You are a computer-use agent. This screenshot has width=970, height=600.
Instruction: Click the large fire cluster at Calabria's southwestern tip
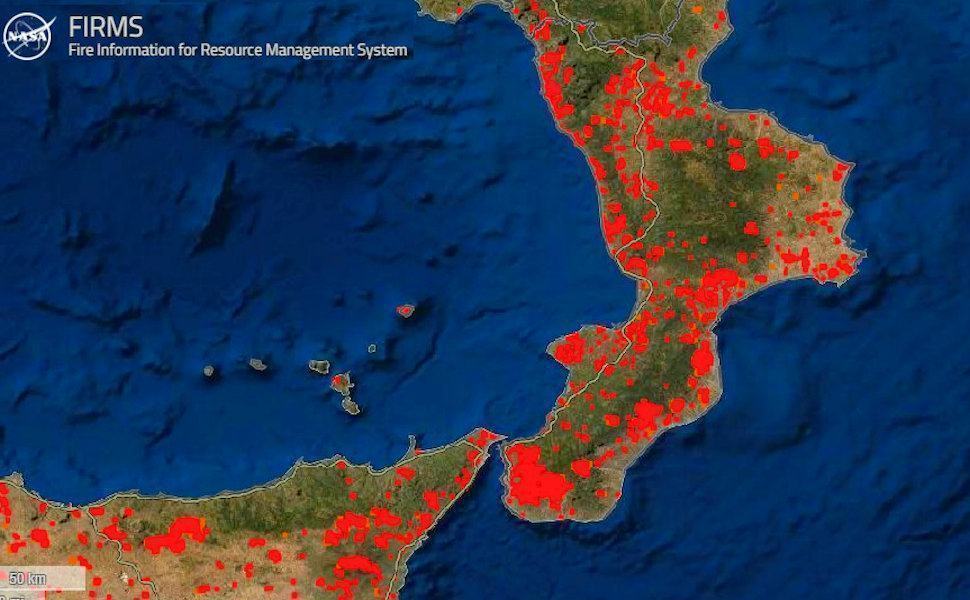coord(535,480)
